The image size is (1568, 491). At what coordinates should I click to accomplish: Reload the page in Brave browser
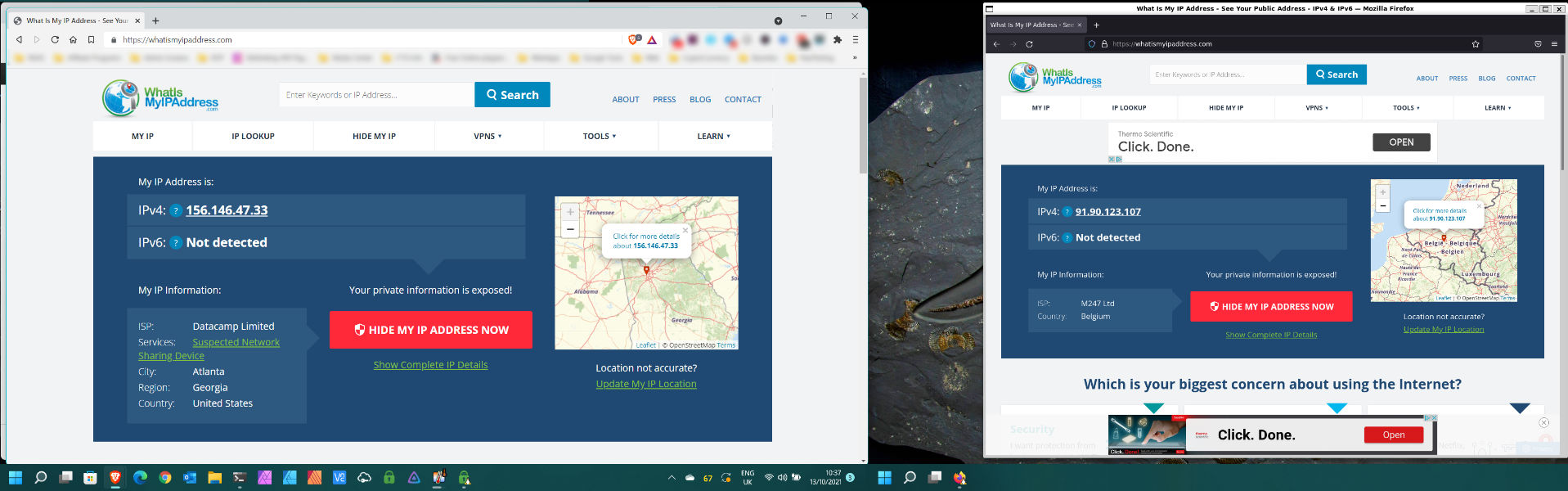[x=55, y=39]
